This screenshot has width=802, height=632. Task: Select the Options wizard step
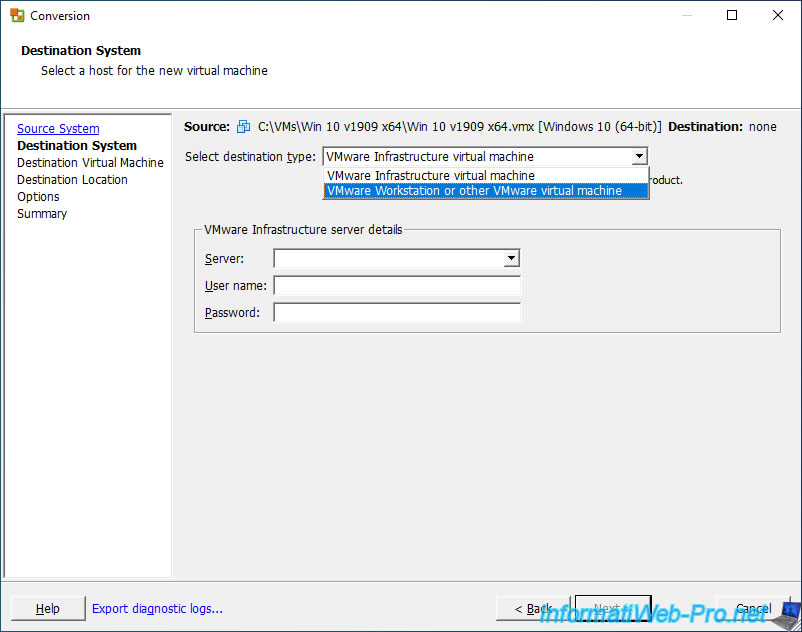click(38, 196)
